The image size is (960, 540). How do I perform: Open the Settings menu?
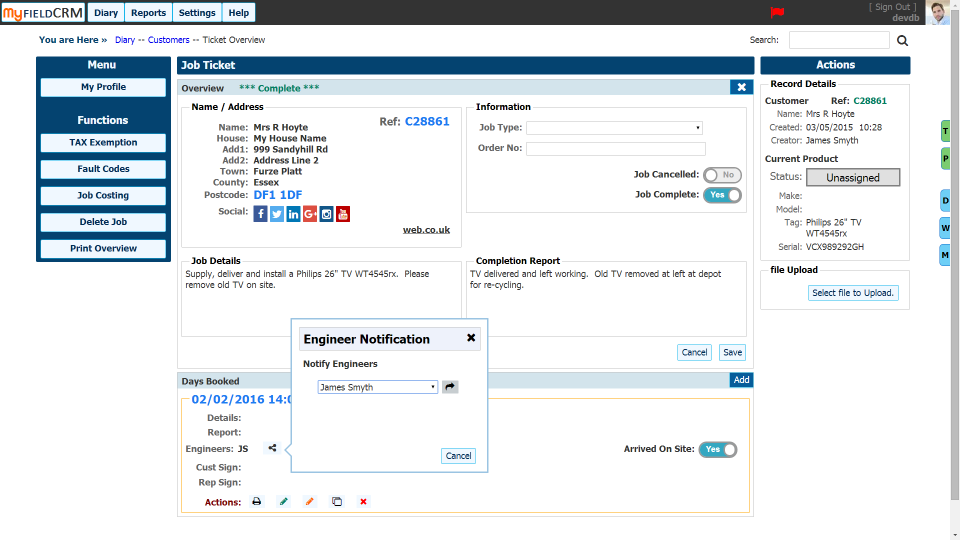click(x=197, y=13)
